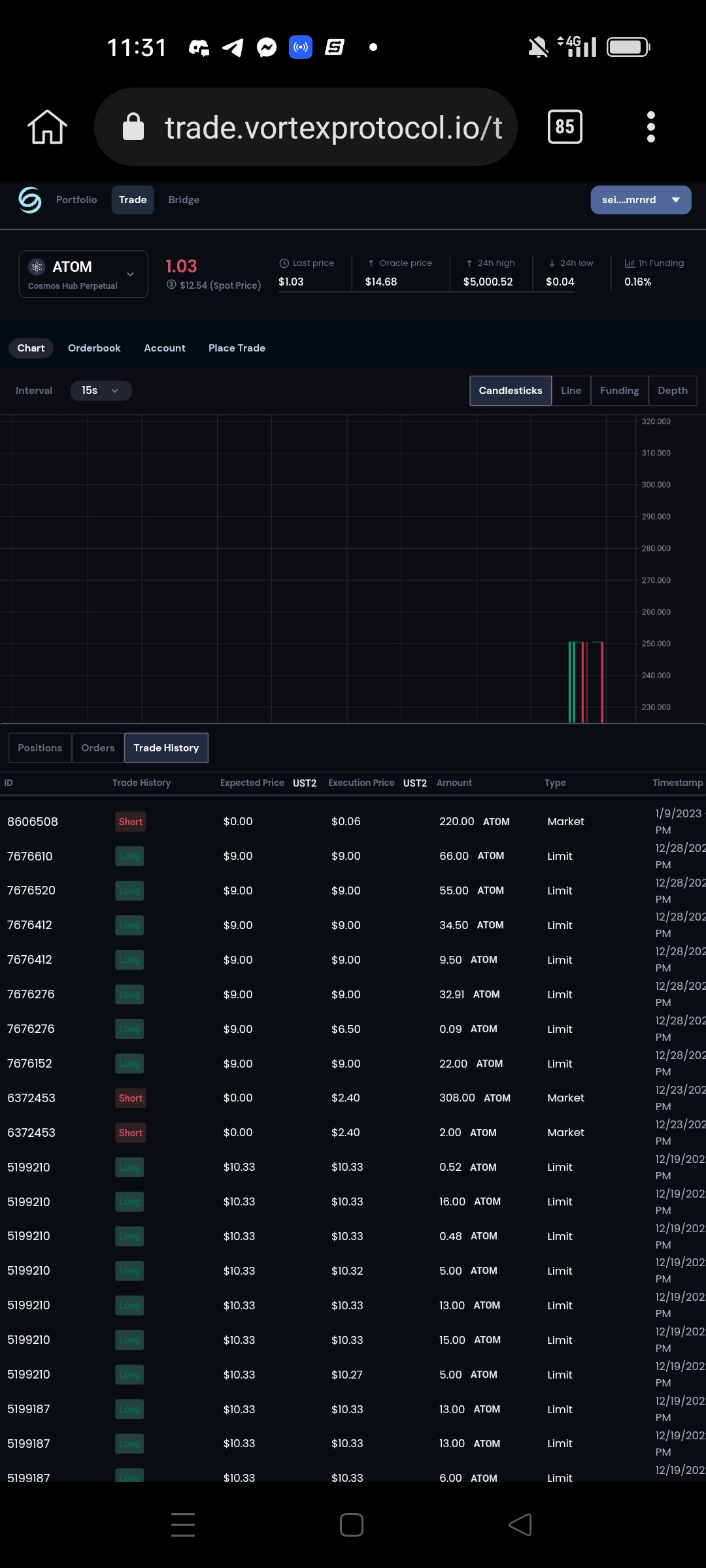Viewport: 706px width, 1568px height.
Task: Click the $6.50 execution price cell
Action: click(346, 1029)
